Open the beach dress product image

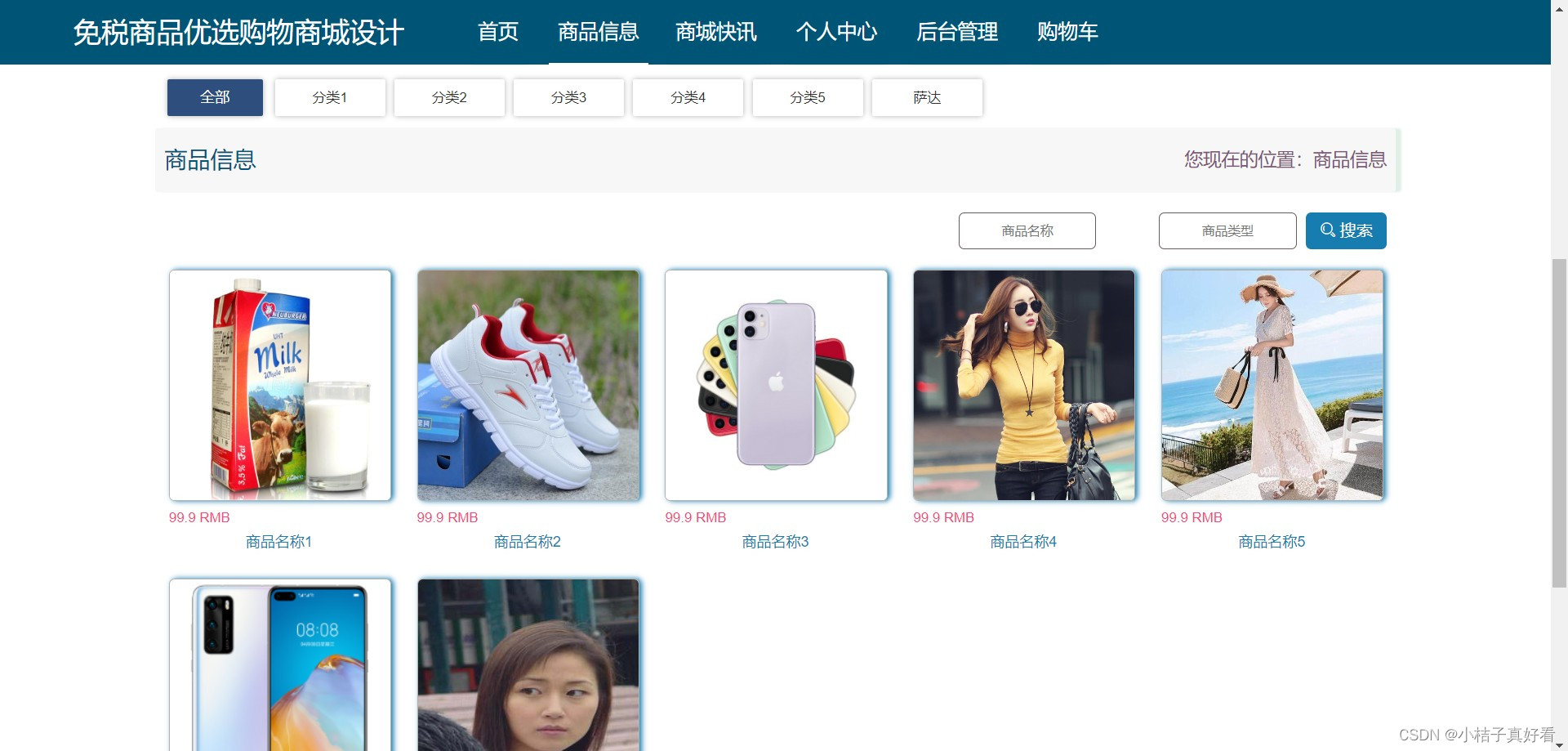(1272, 385)
